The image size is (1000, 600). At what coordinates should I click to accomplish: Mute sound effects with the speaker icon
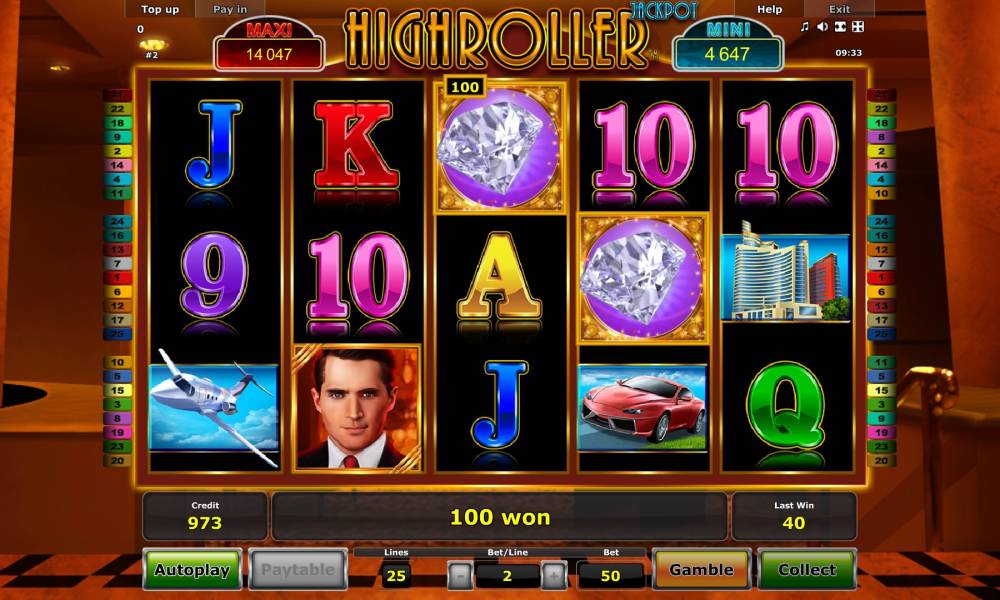823,26
